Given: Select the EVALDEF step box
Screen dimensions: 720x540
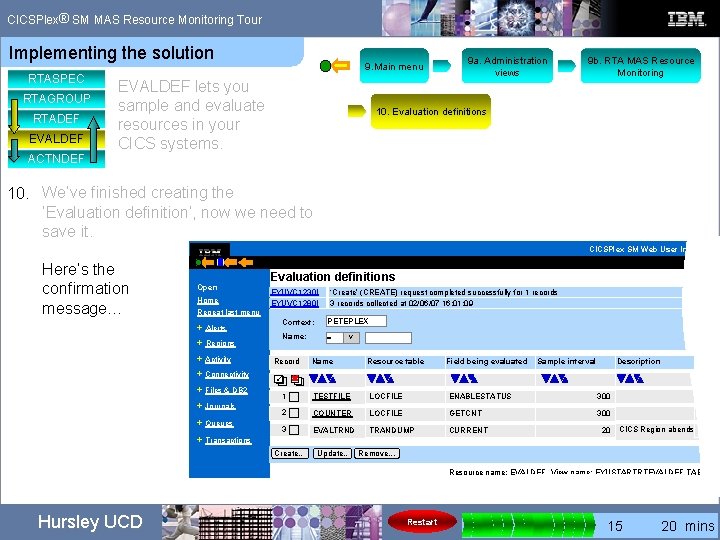Looking at the screenshot, I should click(56, 138).
